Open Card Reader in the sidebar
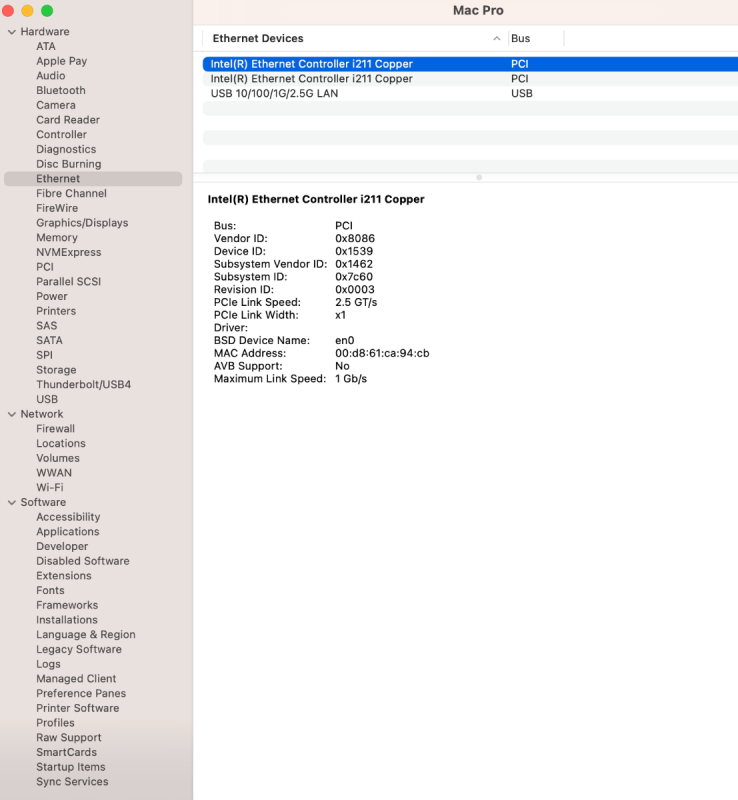 tap(68, 120)
